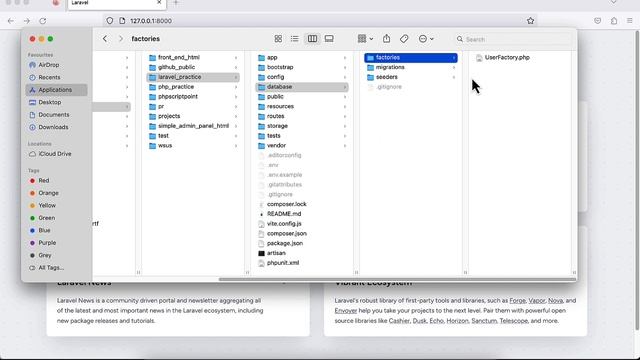Show All Tags in sidebar
Image resolution: width=640 pixels, height=360 pixels.
coord(56,268)
